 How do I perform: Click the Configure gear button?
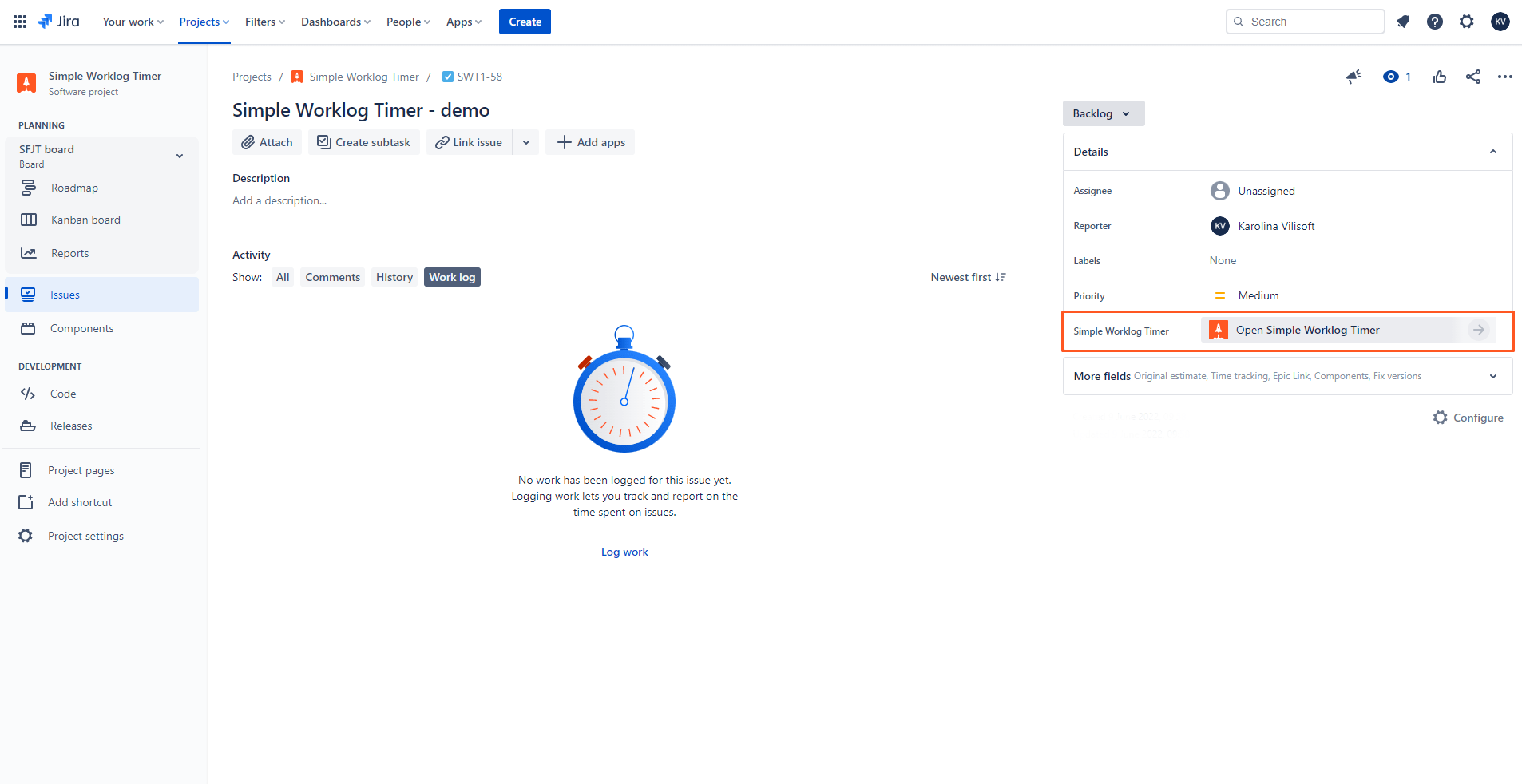point(1468,418)
